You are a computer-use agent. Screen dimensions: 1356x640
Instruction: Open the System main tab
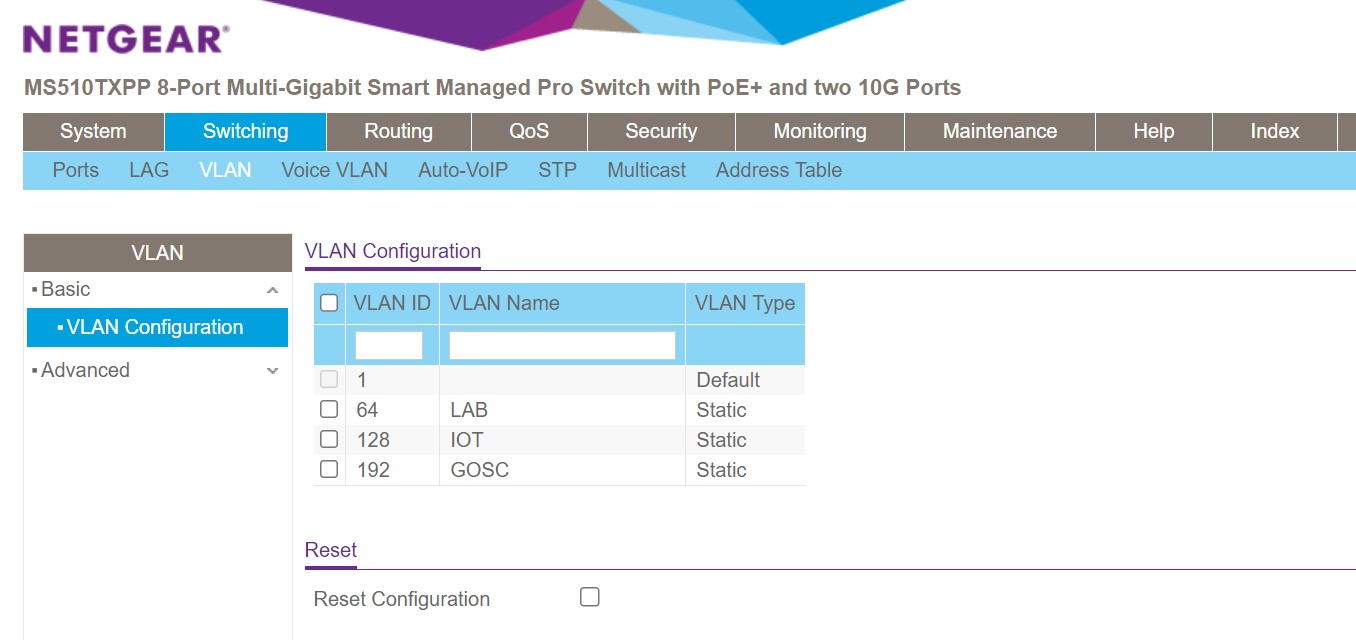[x=93, y=131]
